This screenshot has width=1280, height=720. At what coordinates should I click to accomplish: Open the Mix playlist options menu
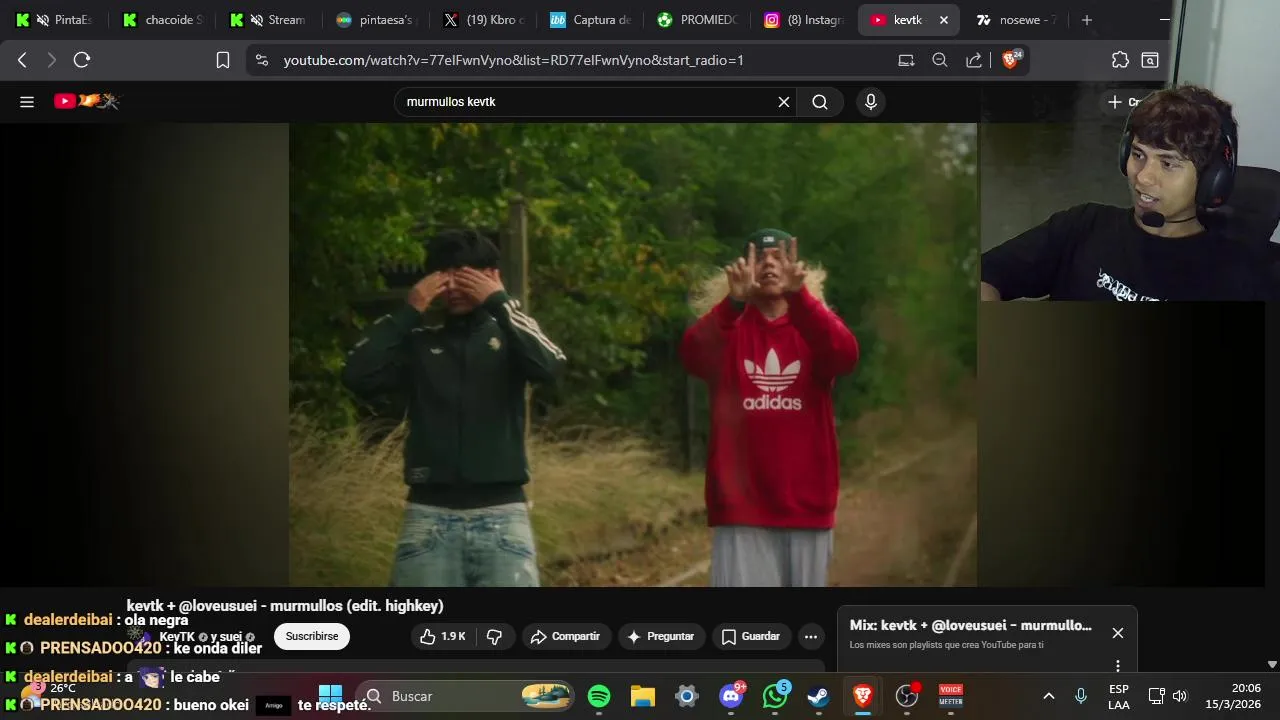pos(1118,666)
